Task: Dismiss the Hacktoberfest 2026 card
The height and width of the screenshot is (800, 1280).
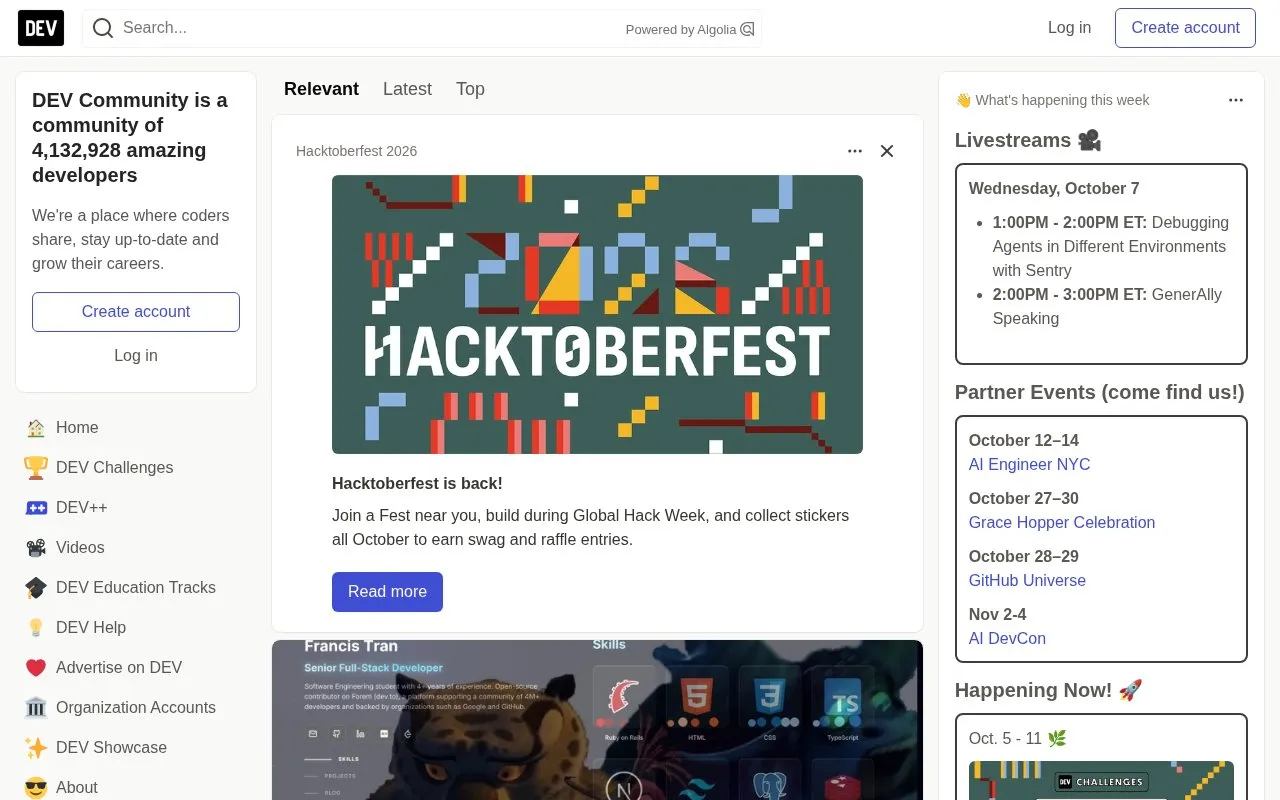Action: pos(887,151)
